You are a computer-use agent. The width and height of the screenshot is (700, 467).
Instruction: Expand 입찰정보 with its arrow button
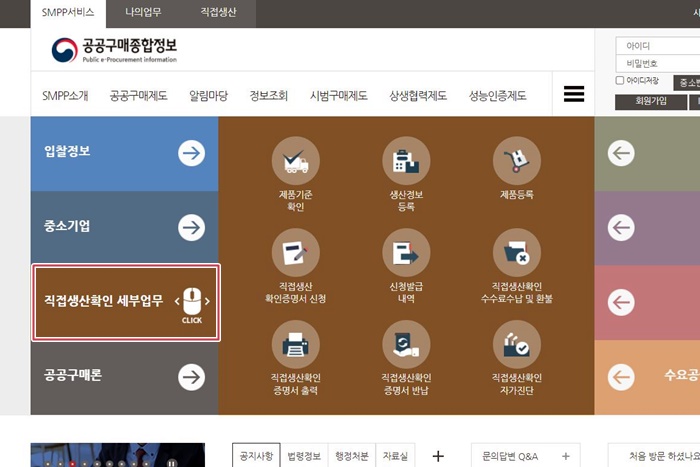pos(191,152)
